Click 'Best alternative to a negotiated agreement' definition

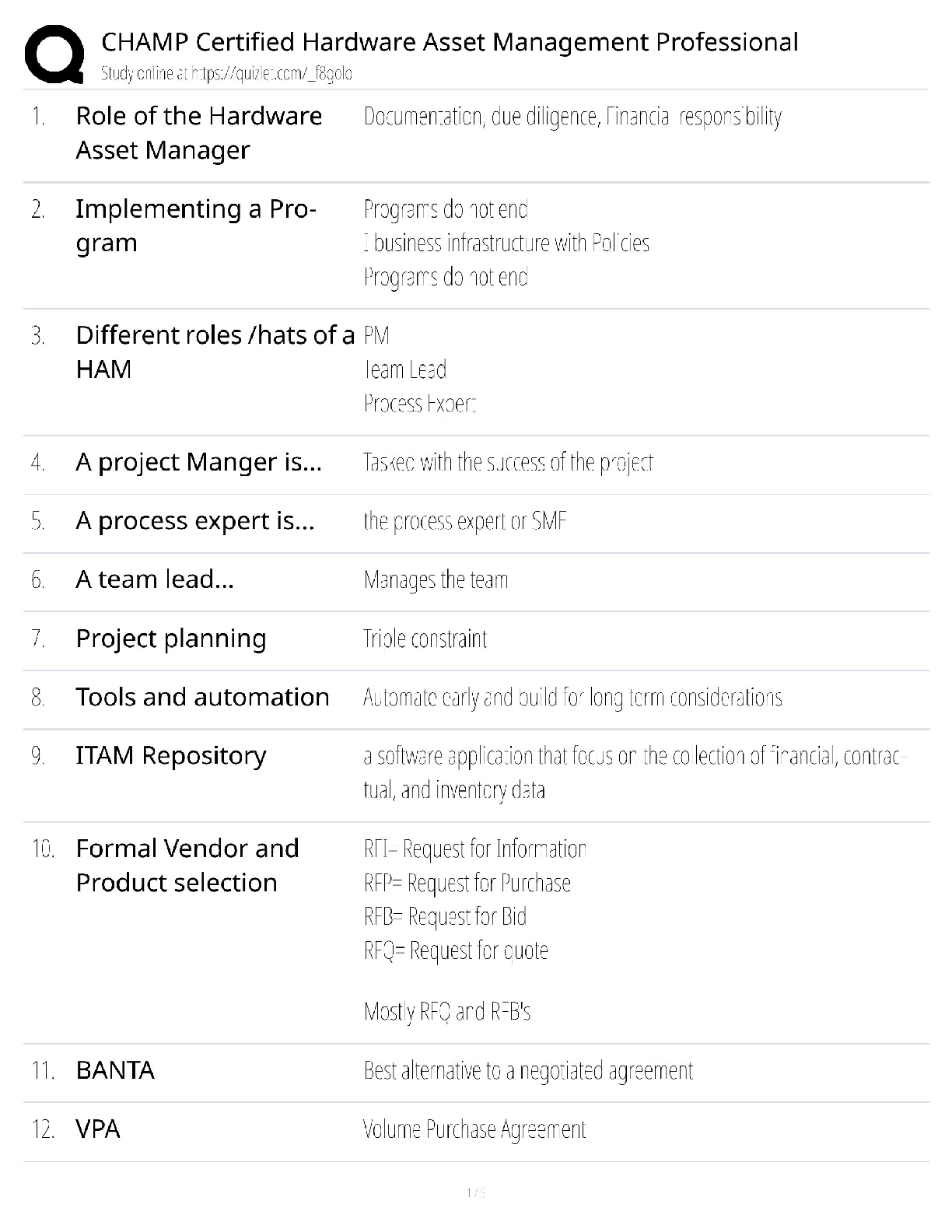point(527,1071)
